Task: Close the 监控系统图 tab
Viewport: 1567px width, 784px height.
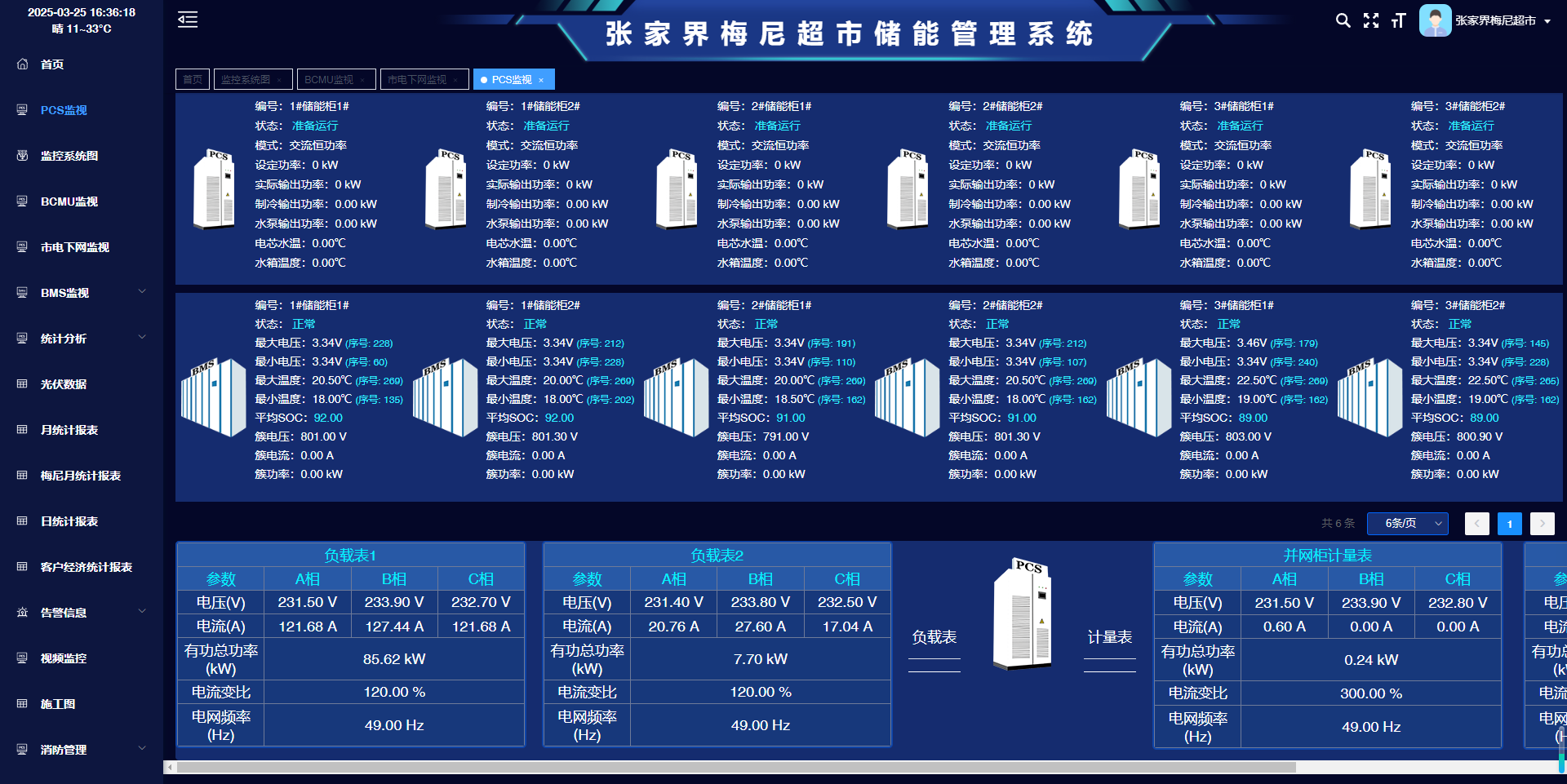Action: pos(279,80)
